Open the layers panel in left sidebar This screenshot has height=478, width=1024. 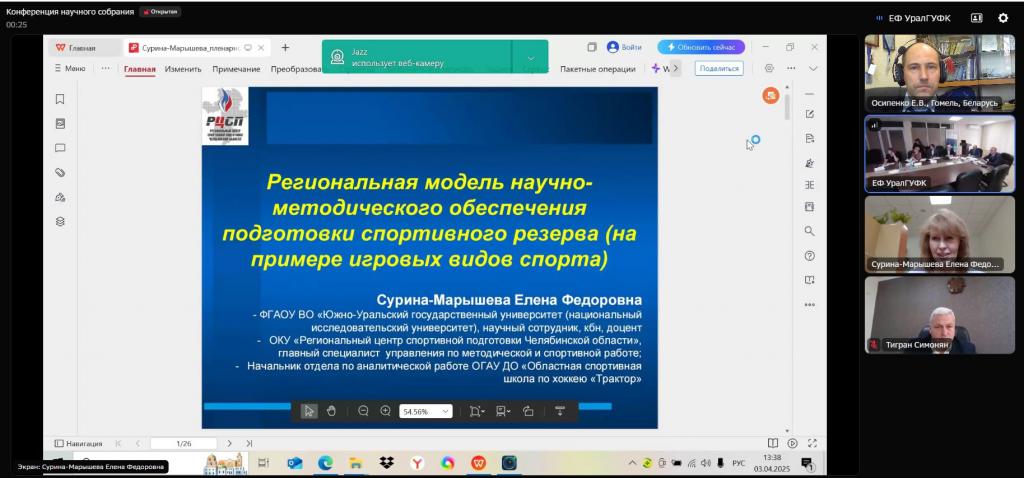pyautogui.click(x=60, y=221)
